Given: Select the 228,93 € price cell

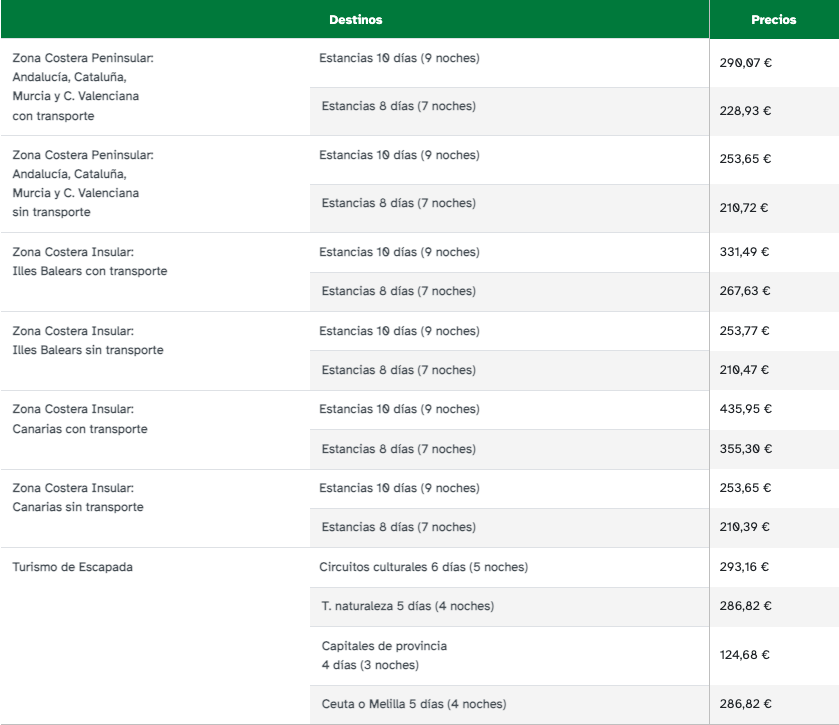Looking at the screenshot, I should (746, 111).
